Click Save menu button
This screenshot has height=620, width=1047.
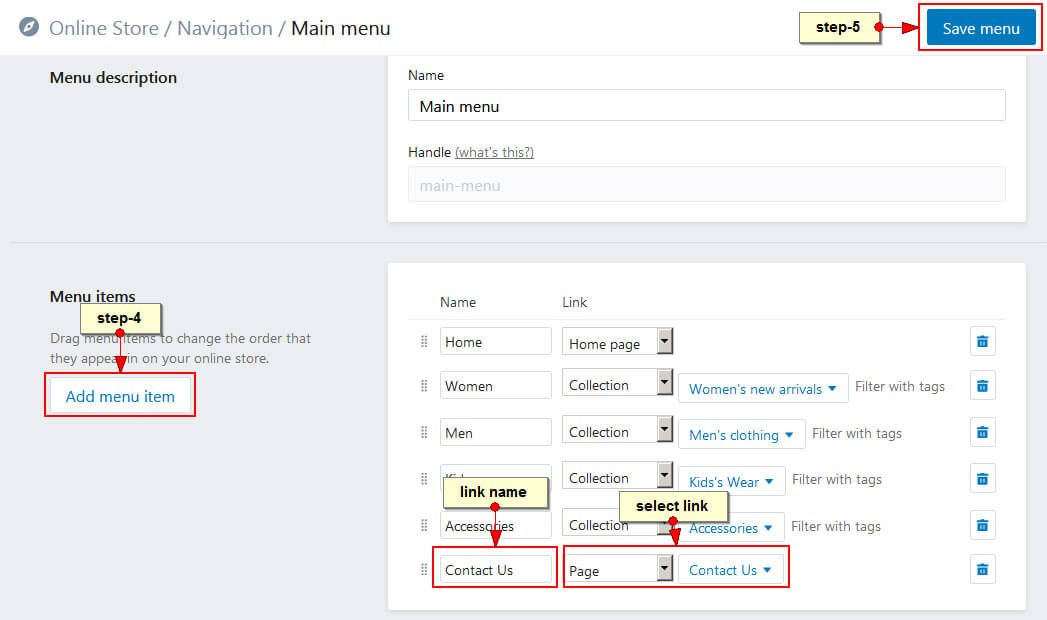[x=980, y=28]
